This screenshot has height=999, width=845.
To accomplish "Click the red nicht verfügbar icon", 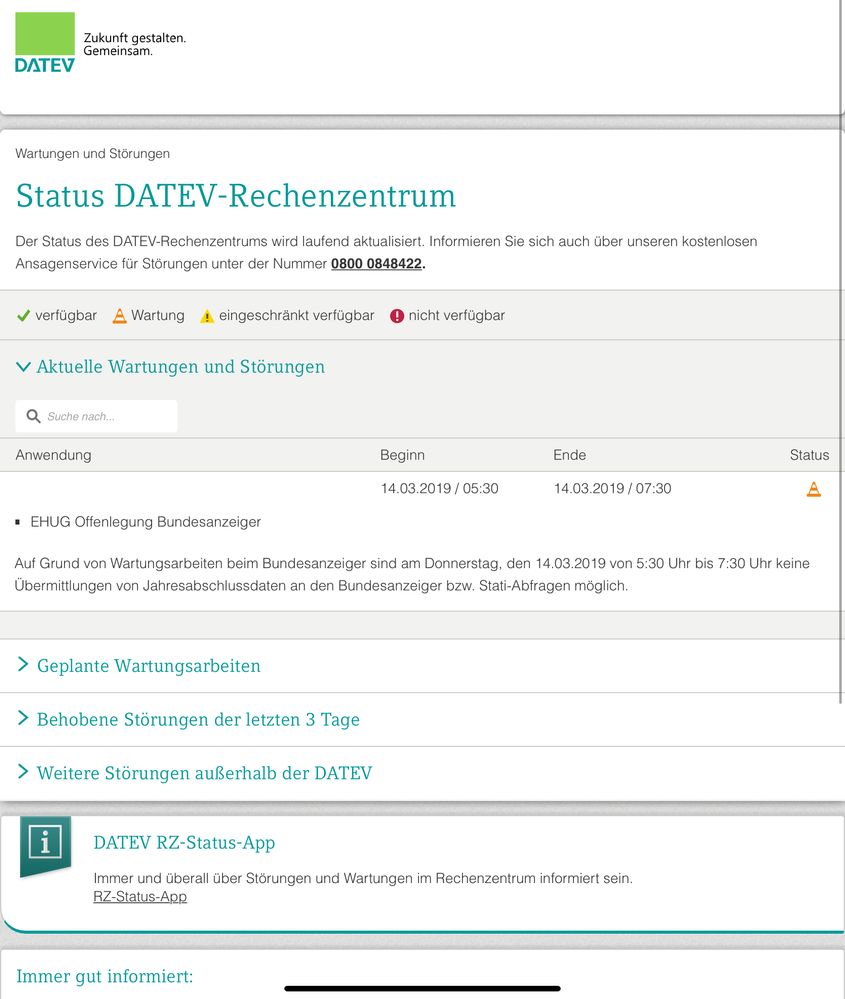I will [397, 315].
